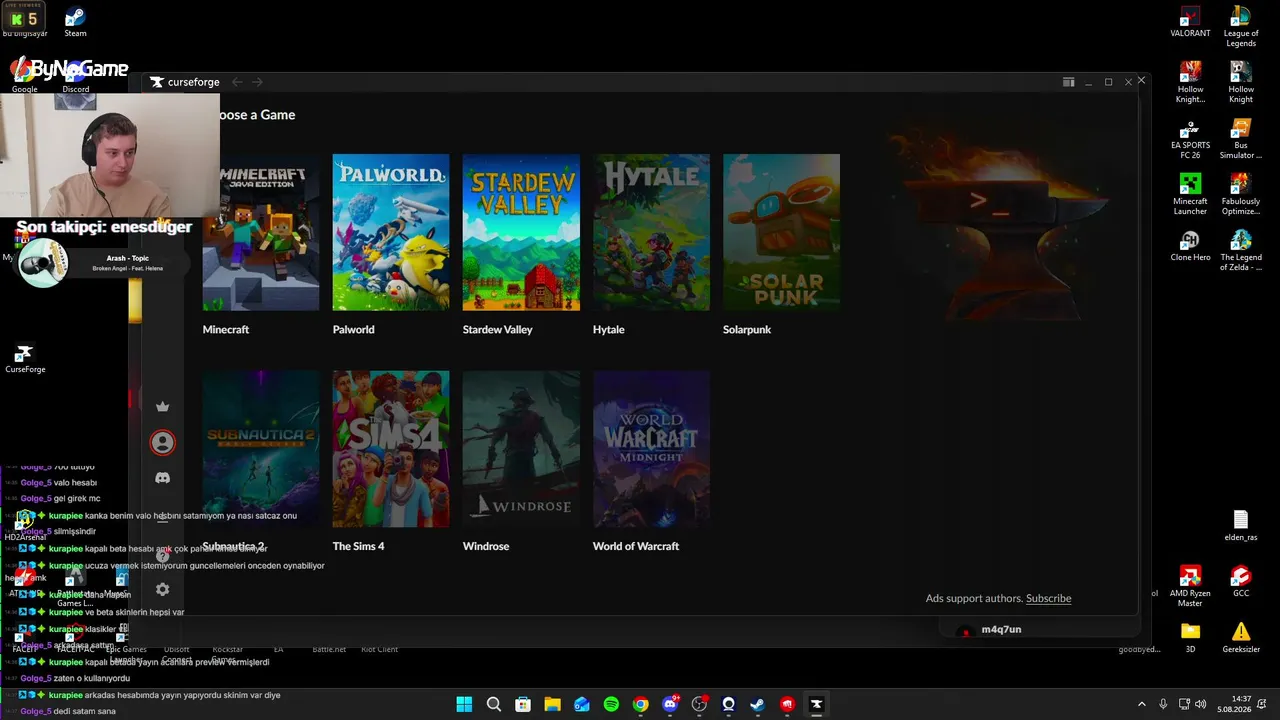Choose The Sims 4 game cover

pyautogui.click(x=391, y=449)
